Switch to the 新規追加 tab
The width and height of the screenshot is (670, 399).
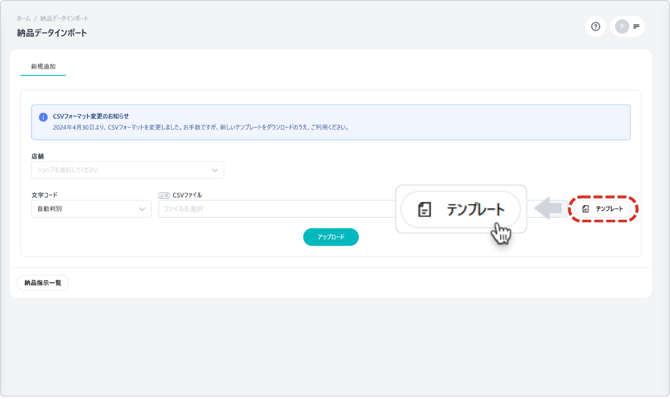tap(43, 67)
